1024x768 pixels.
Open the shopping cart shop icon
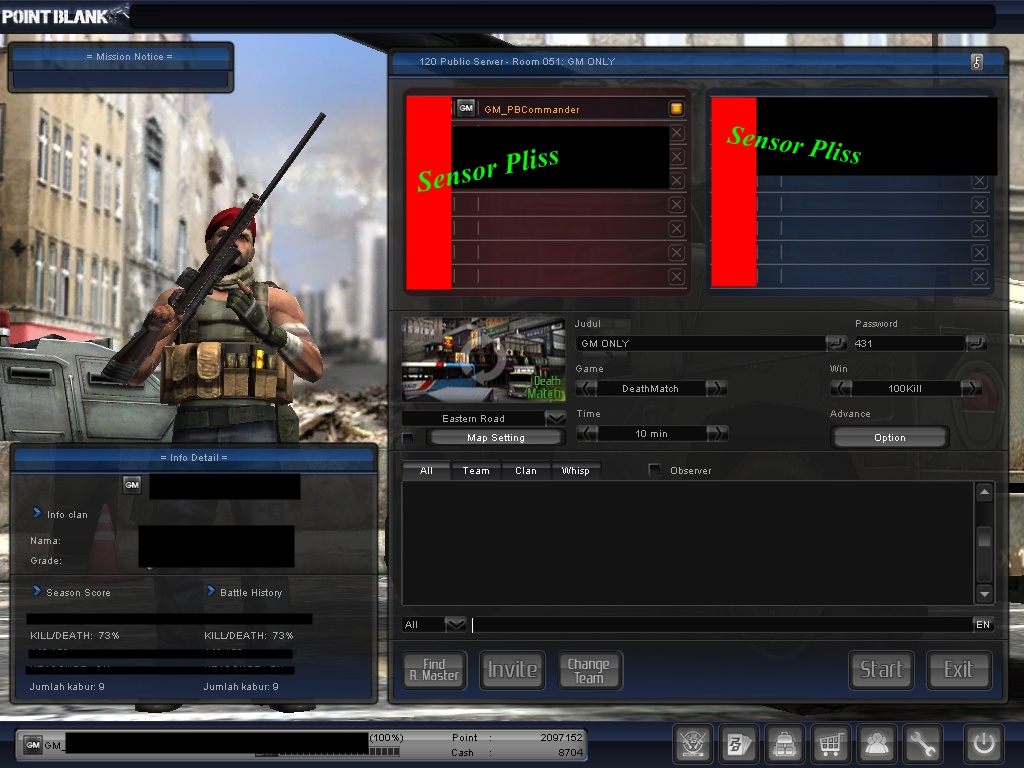click(831, 744)
